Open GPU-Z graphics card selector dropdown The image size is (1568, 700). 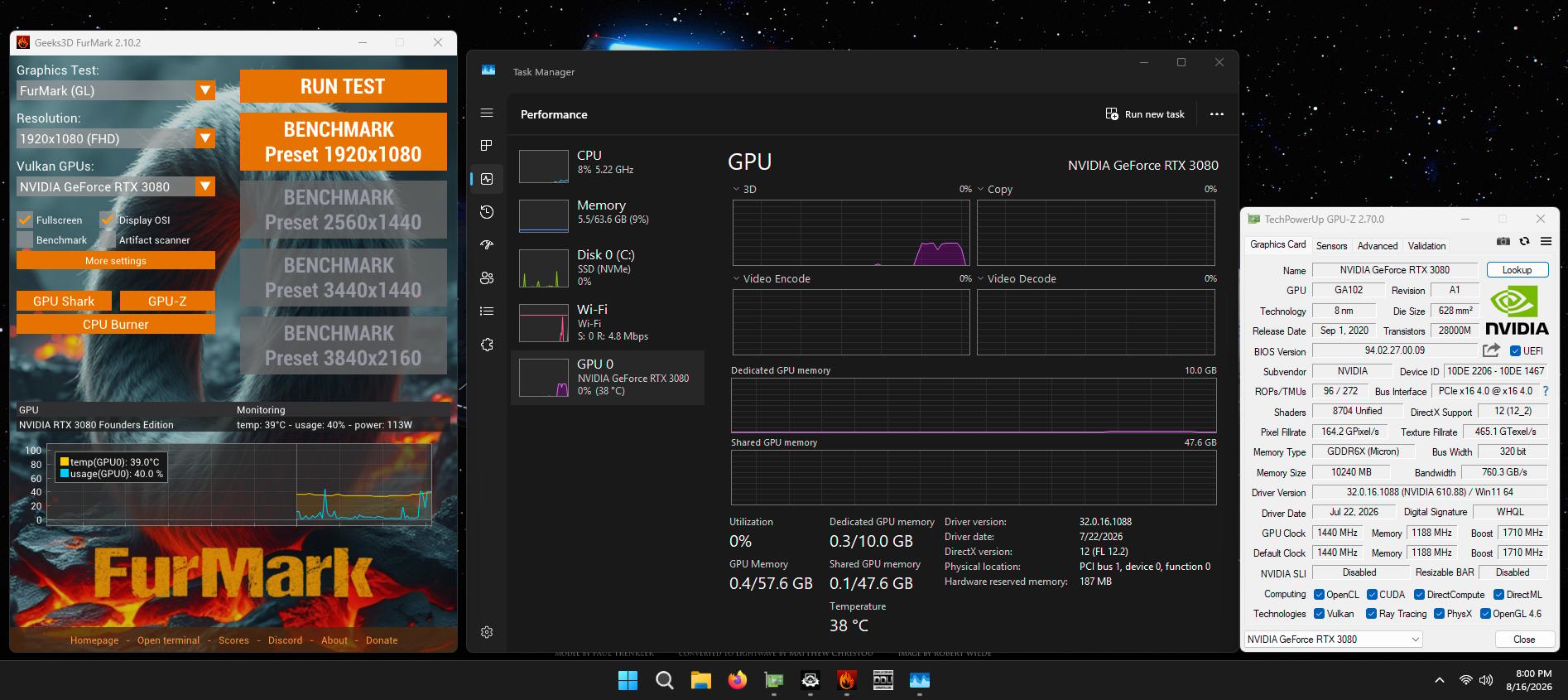coord(1333,639)
